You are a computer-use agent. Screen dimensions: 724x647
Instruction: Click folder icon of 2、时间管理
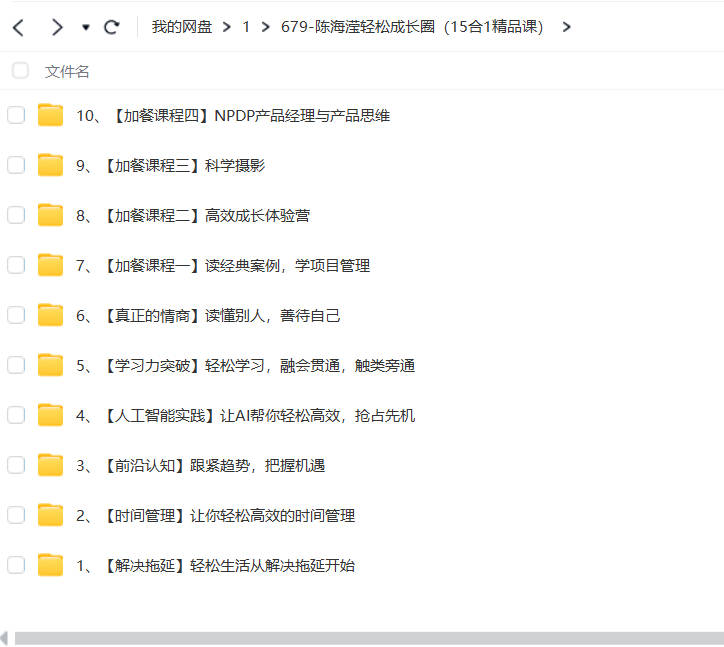point(50,515)
